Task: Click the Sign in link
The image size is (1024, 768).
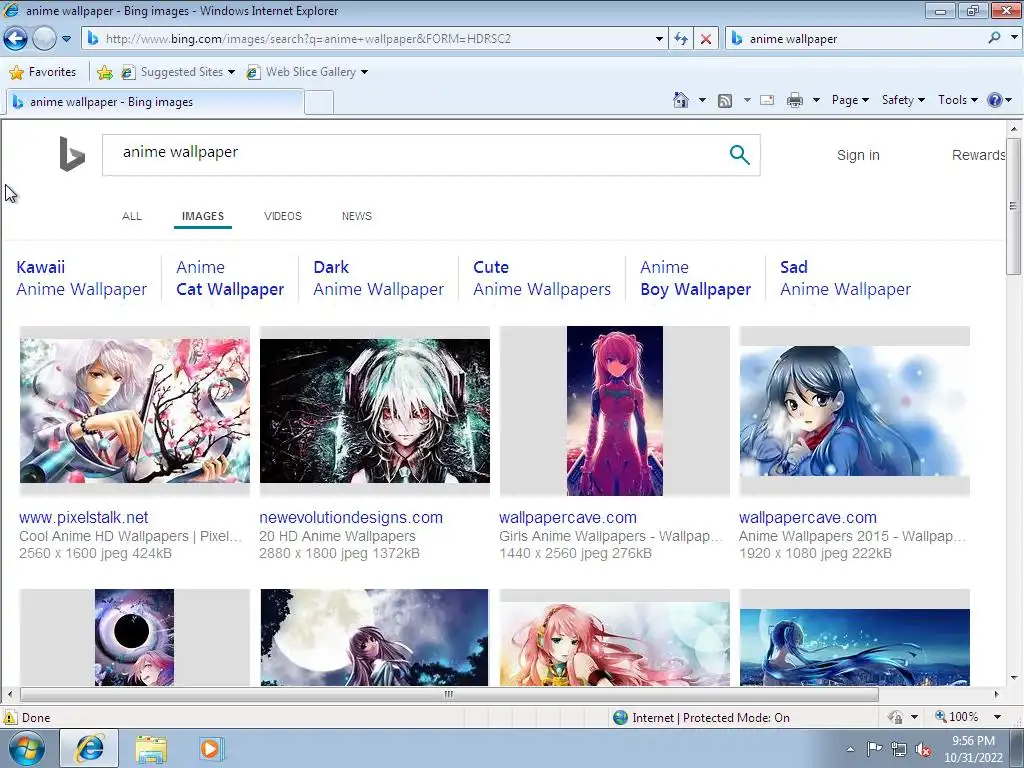Action: tap(858, 155)
